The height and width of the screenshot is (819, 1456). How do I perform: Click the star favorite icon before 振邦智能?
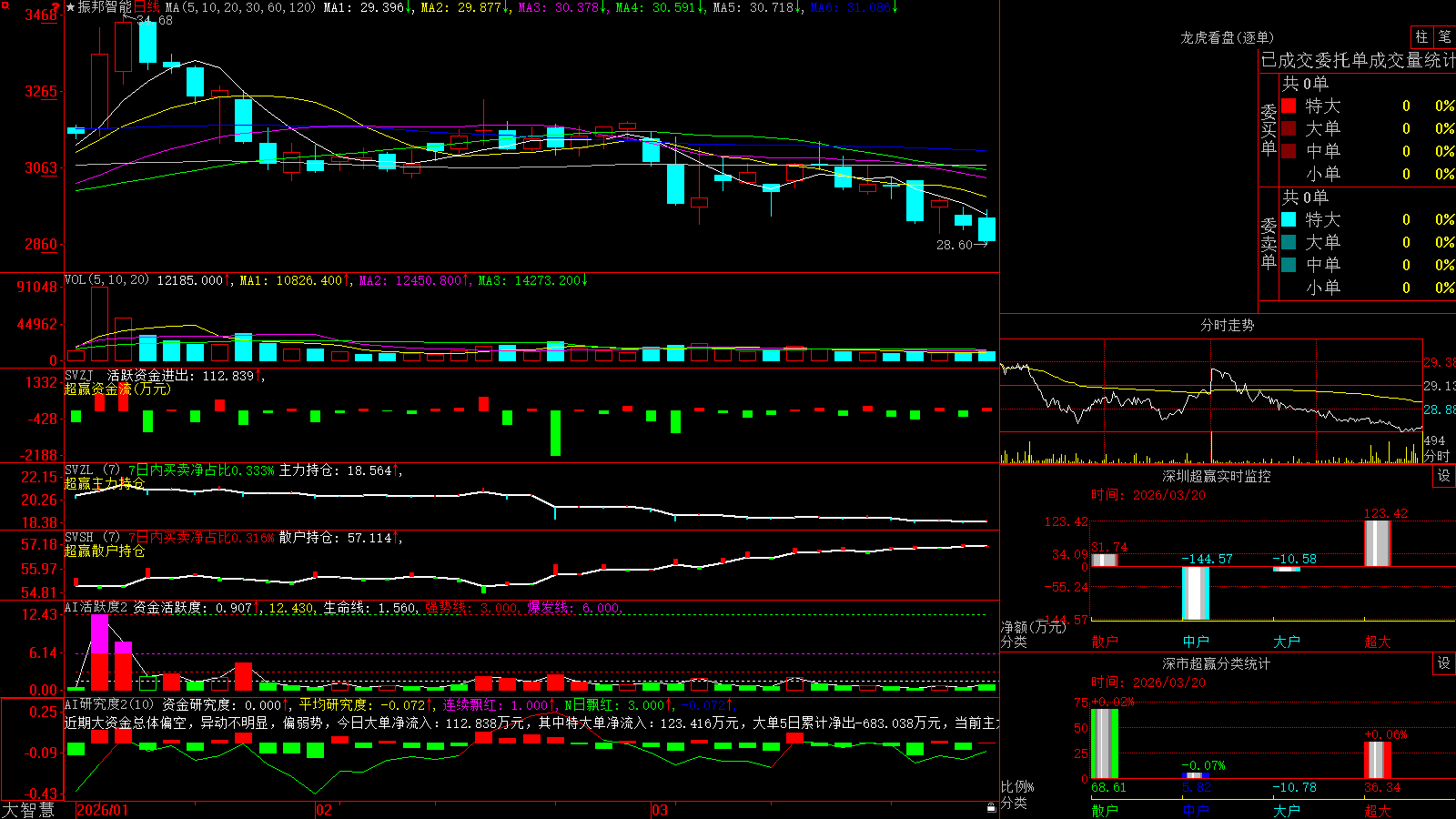tap(70, 7)
